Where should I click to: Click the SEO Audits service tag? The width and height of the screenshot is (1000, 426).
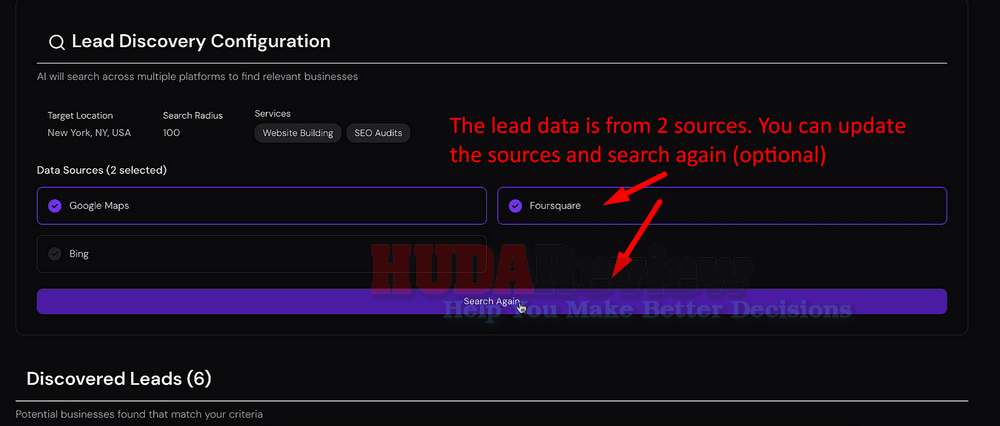[x=378, y=133]
